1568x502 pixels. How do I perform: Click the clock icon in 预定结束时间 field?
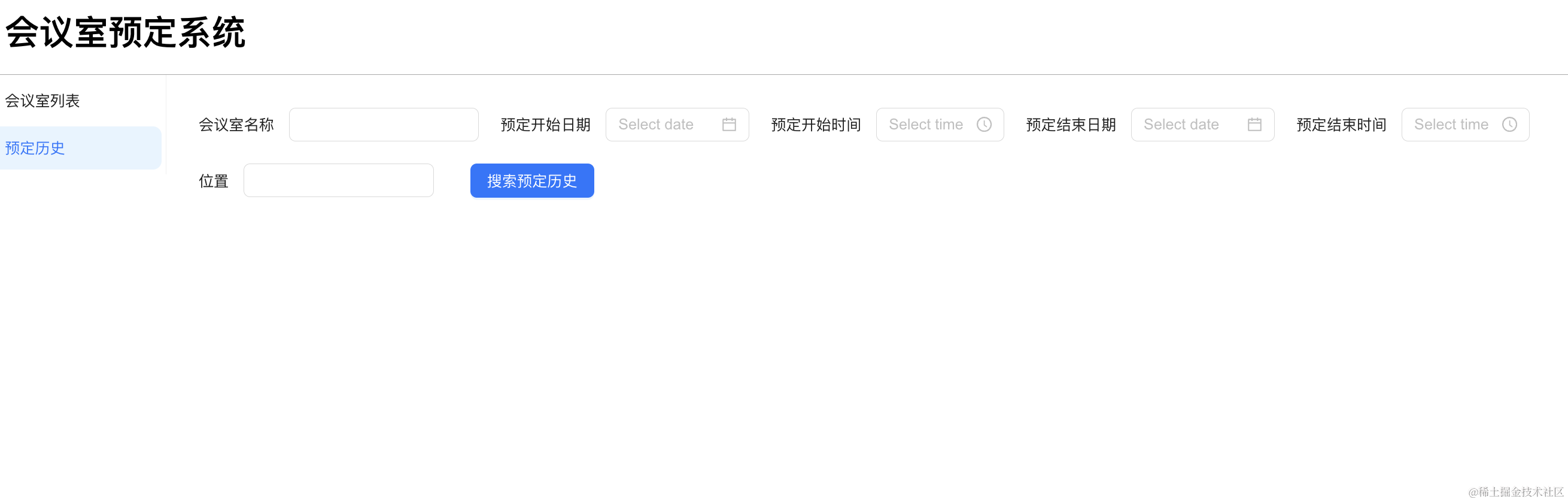click(x=1509, y=124)
